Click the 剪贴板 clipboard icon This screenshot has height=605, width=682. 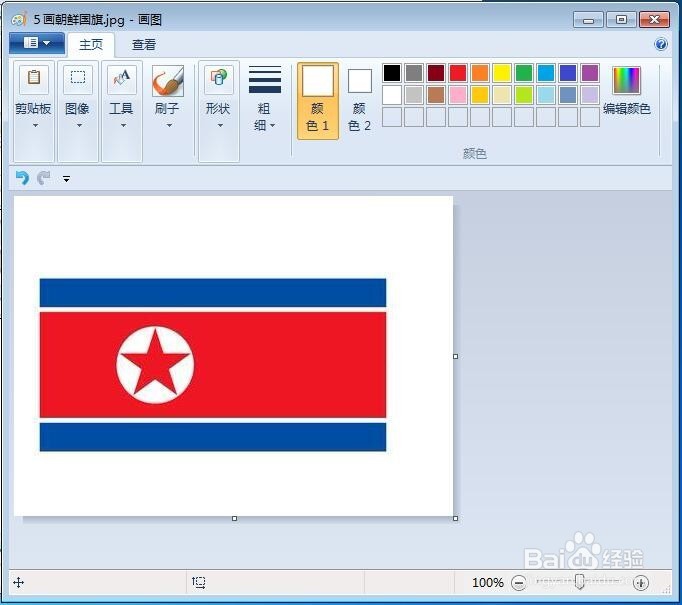[34, 79]
